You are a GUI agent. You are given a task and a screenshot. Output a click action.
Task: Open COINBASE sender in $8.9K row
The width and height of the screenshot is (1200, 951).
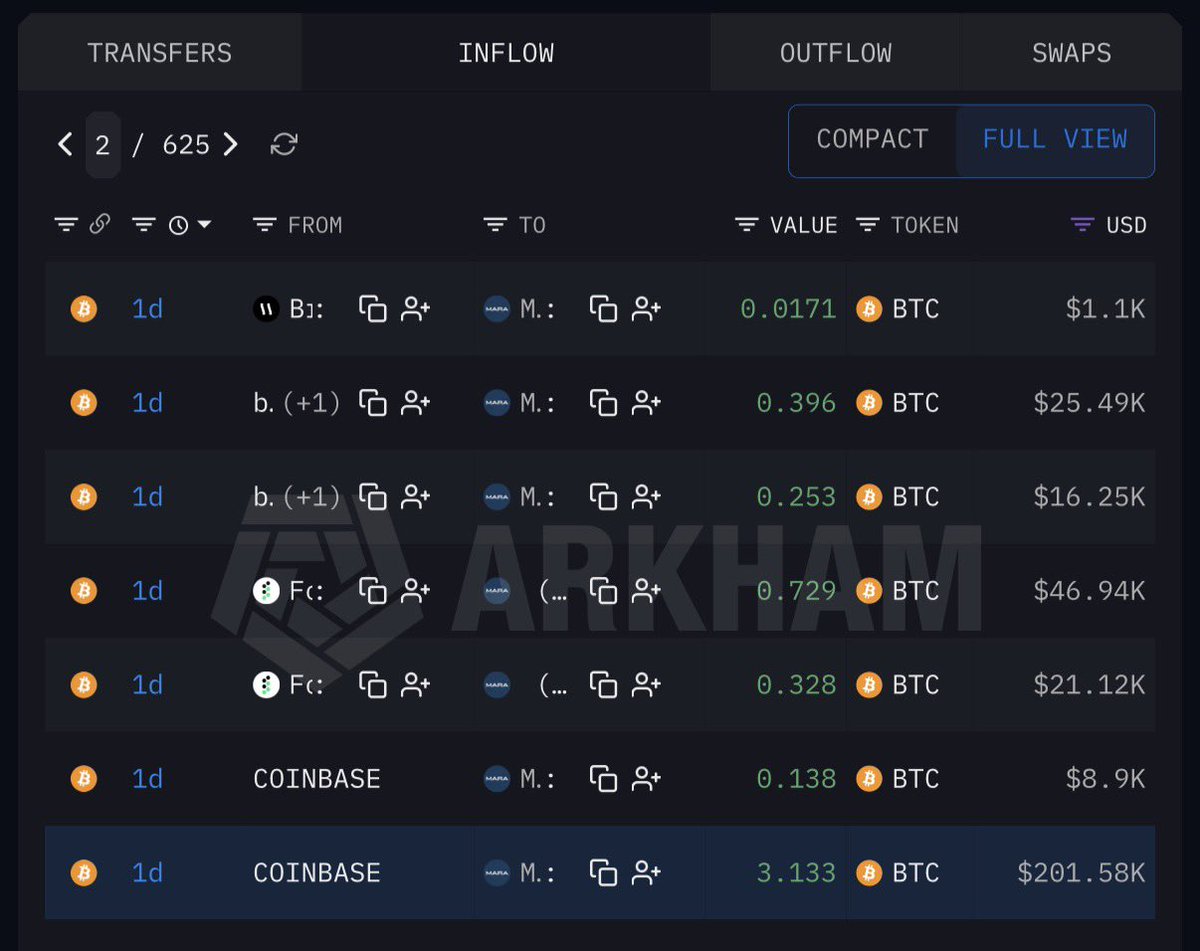click(x=317, y=779)
